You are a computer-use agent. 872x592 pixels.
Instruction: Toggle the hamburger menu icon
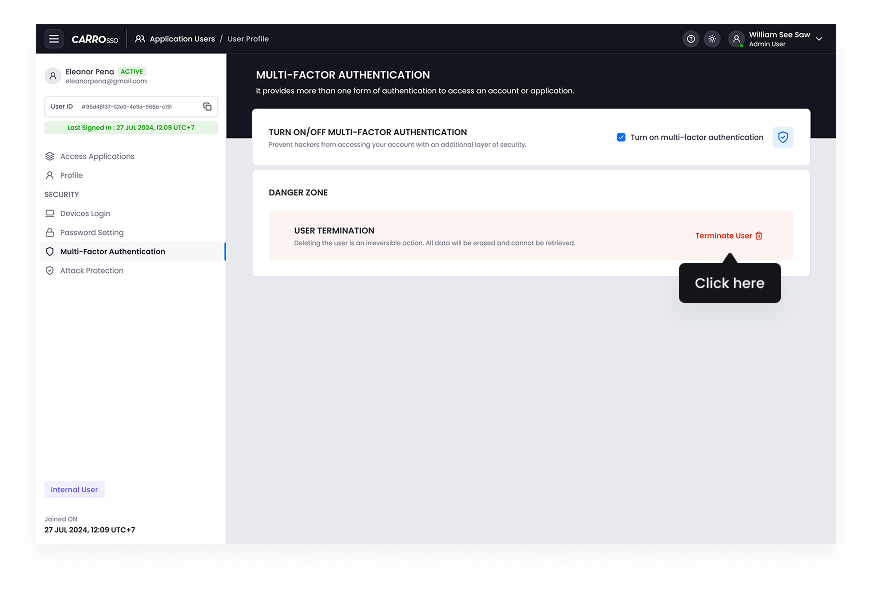53,38
